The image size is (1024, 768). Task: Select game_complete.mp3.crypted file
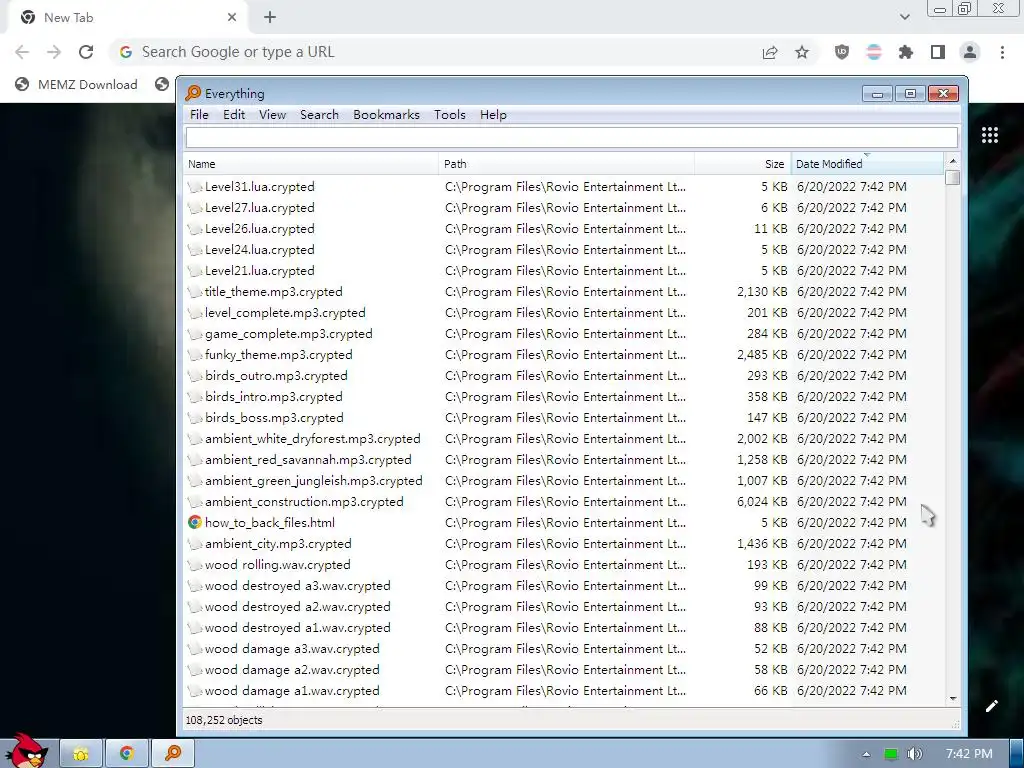click(x=289, y=334)
